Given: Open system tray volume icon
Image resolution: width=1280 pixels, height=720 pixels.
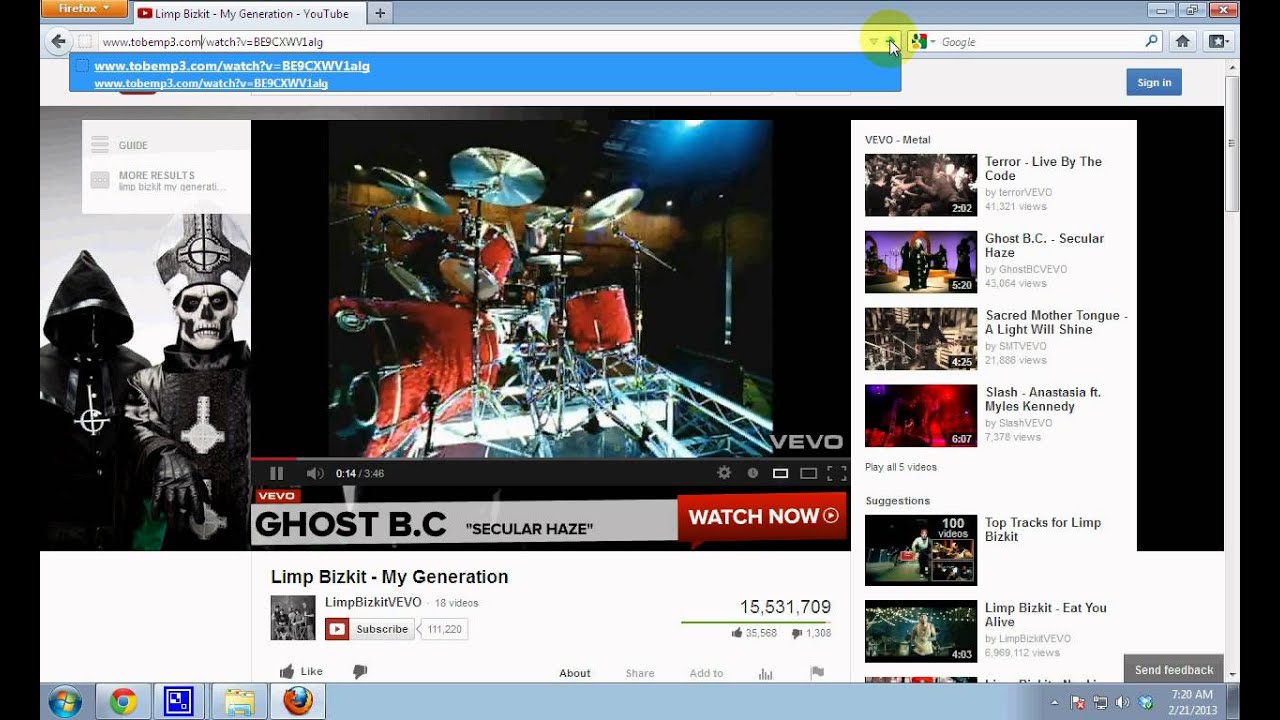Looking at the screenshot, I should [1122, 703].
